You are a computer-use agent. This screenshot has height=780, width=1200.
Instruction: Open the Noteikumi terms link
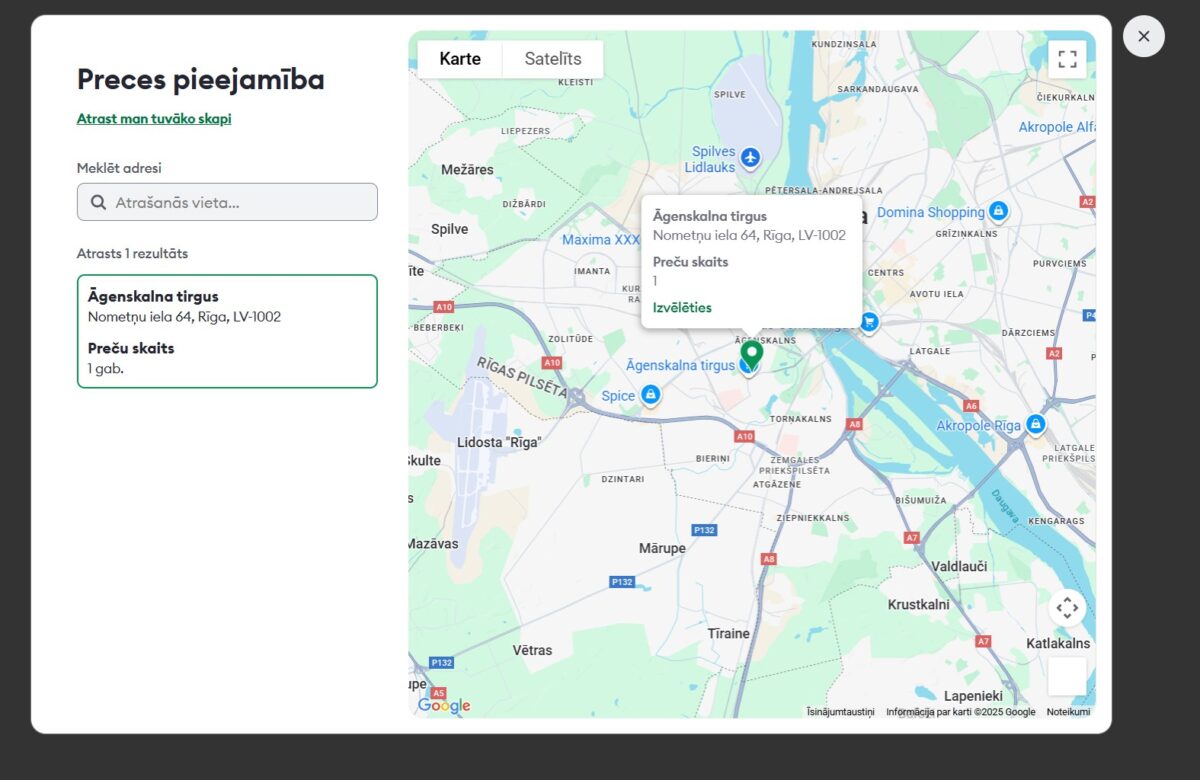(1068, 712)
